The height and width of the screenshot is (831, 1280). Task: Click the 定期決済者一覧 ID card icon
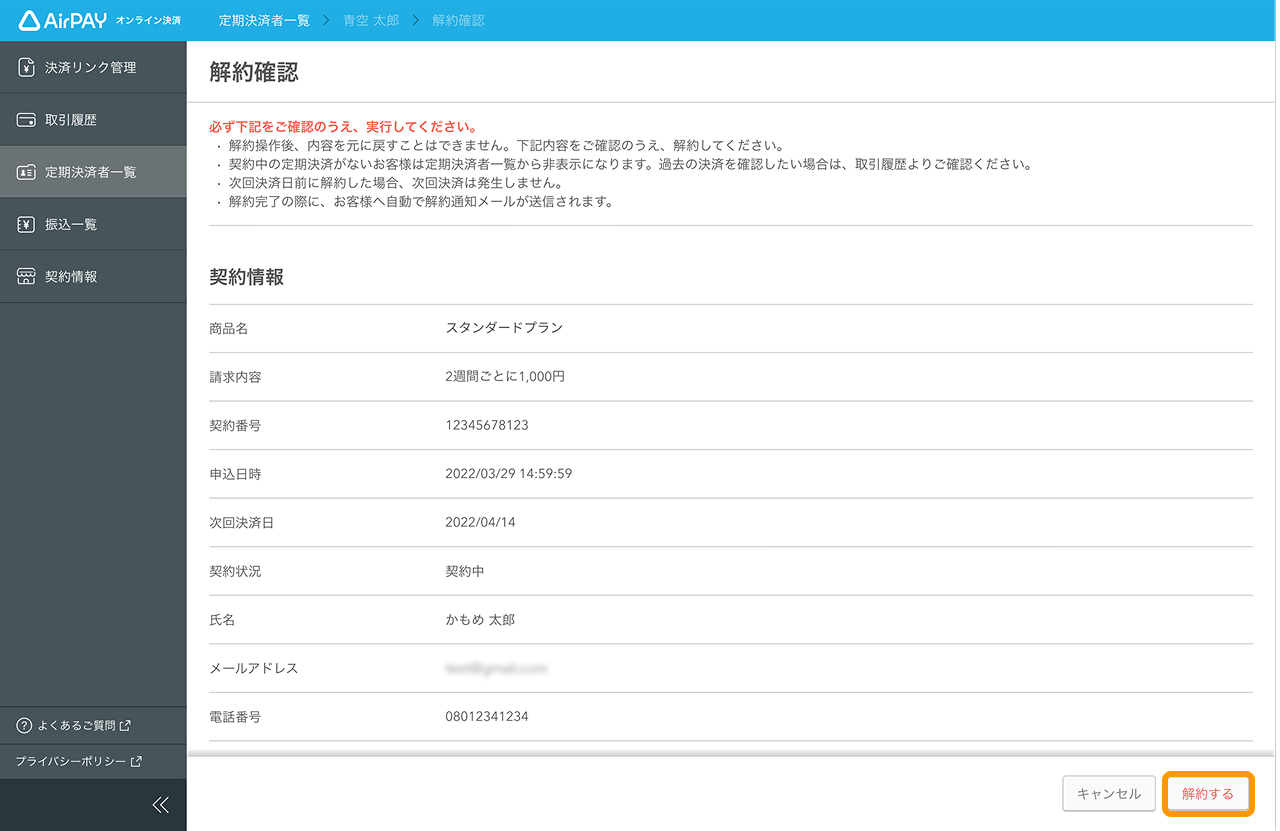[27, 172]
